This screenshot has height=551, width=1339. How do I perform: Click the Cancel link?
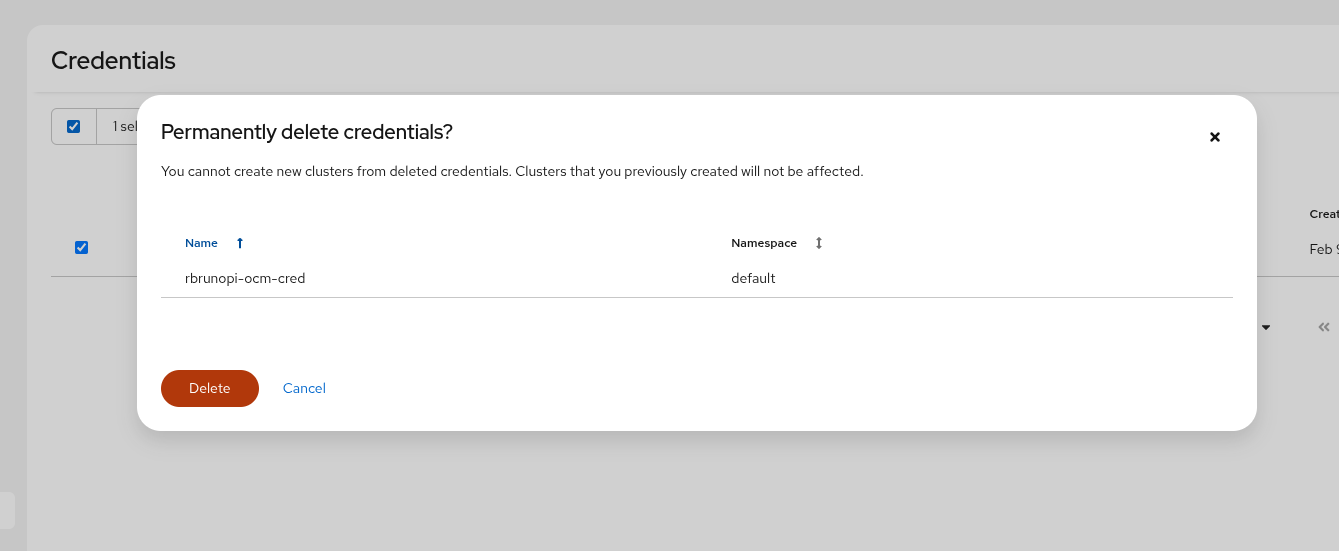[x=304, y=388]
